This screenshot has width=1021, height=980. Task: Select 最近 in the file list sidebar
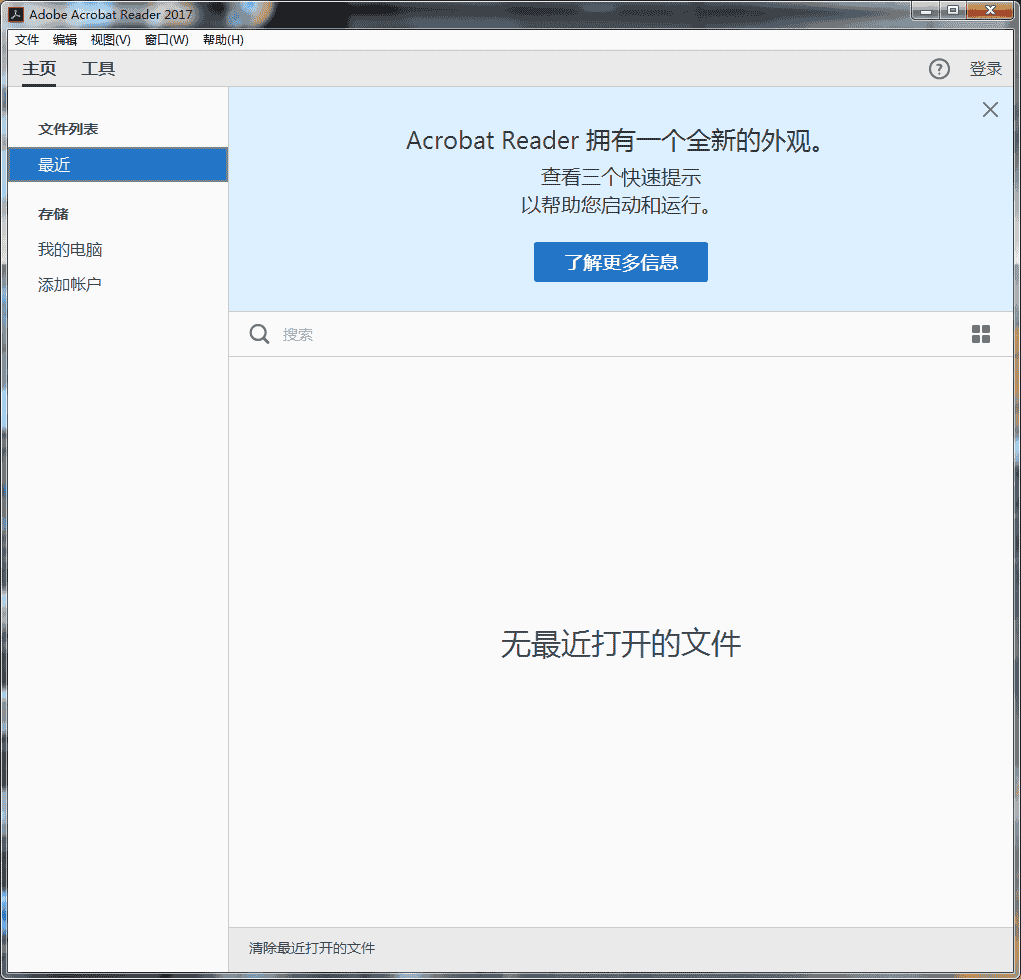pos(117,165)
